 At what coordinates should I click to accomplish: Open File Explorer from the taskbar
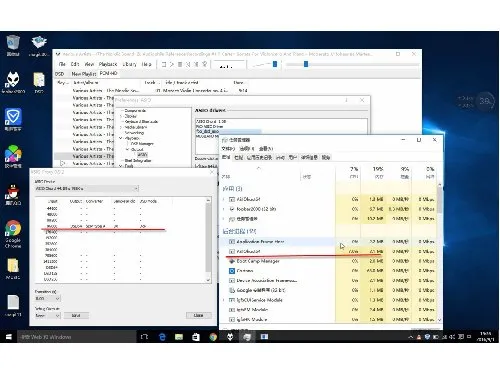[x=179, y=337]
